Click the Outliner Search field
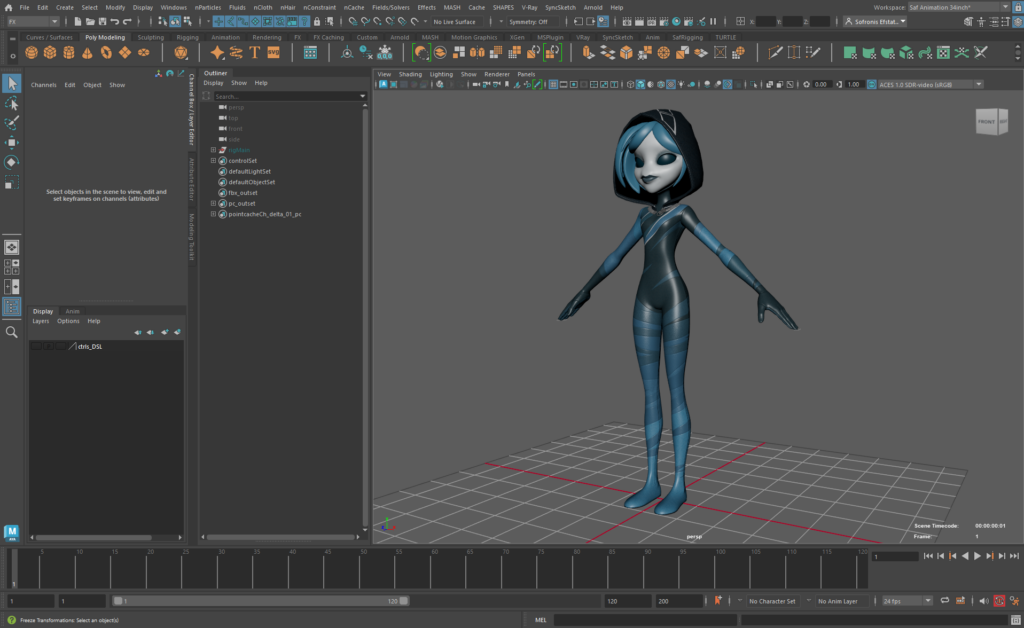The image size is (1024, 628). (x=289, y=96)
